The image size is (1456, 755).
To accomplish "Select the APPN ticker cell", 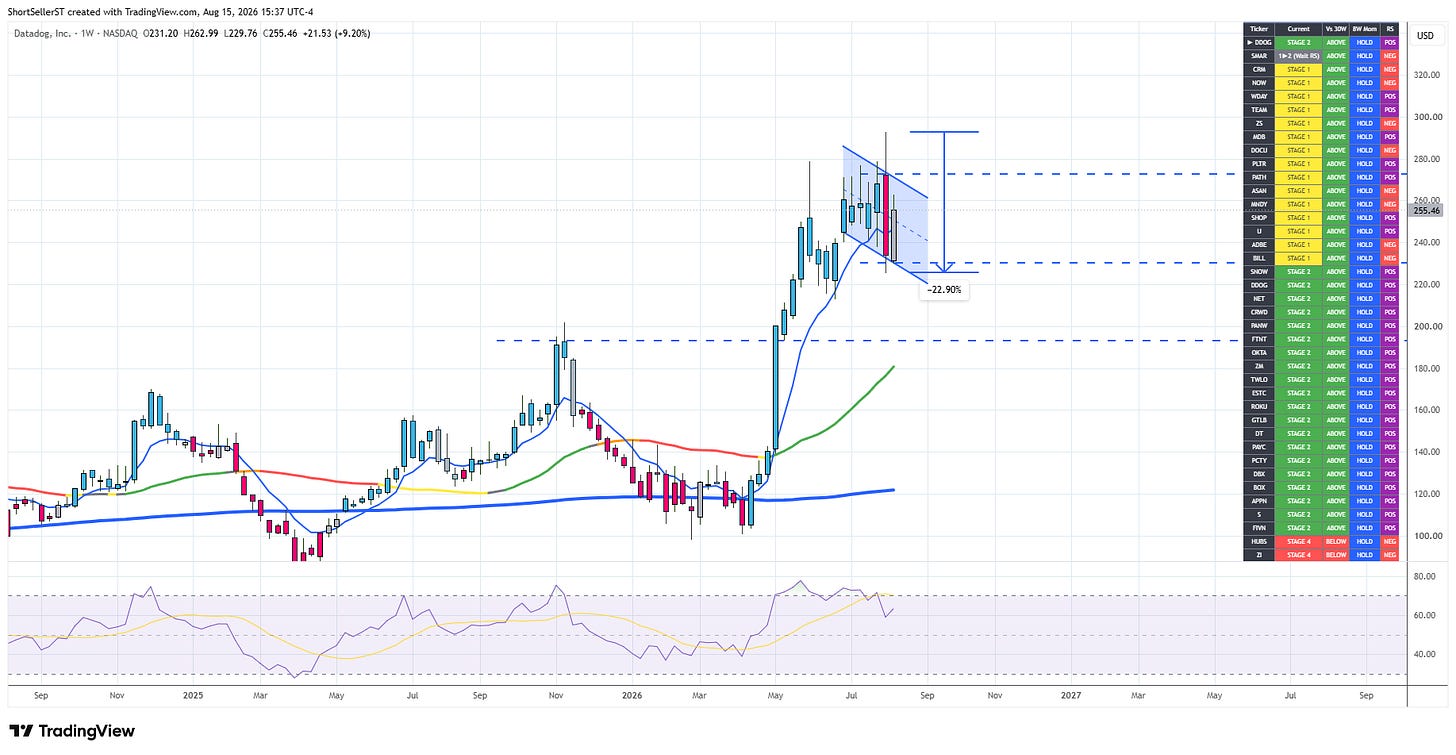I will [1259, 501].
